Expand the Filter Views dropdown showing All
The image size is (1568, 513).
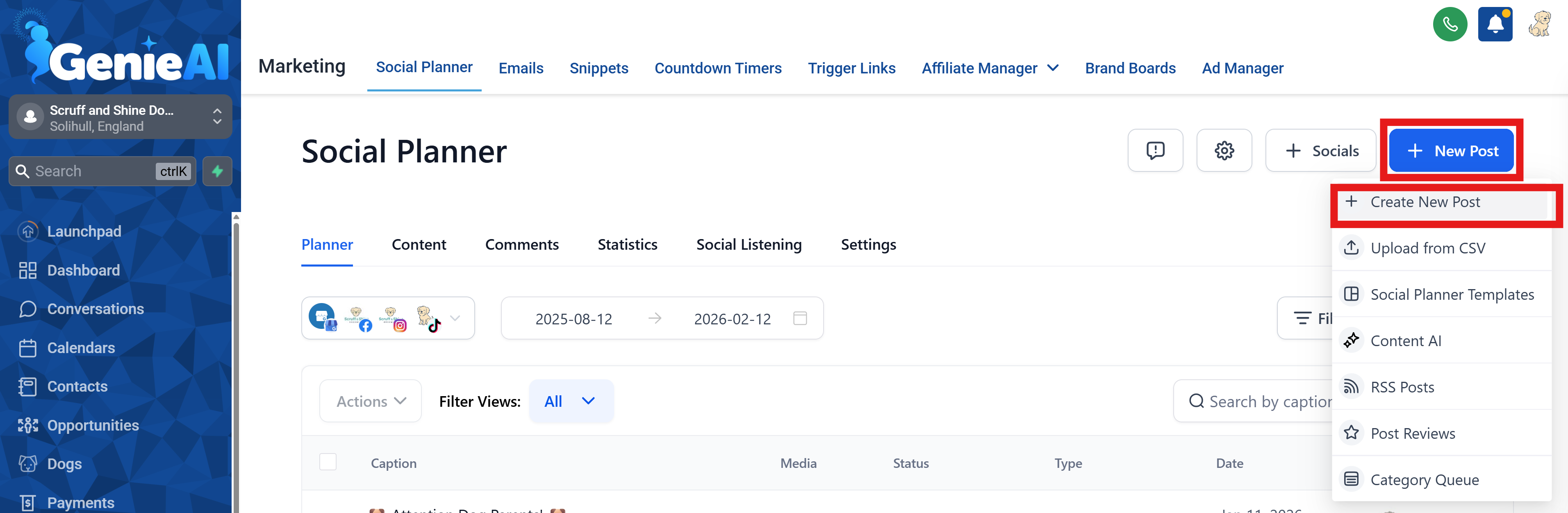pyautogui.click(x=570, y=400)
